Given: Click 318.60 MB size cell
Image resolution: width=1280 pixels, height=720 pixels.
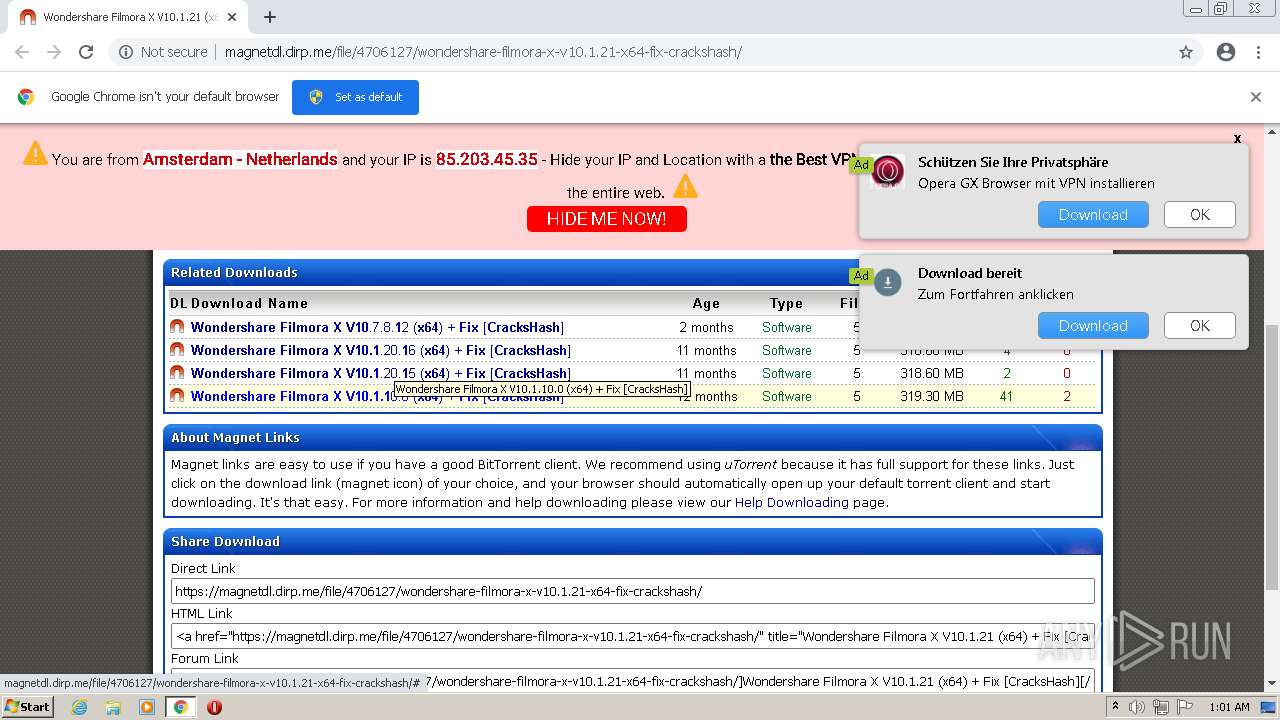Looking at the screenshot, I should (x=931, y=373).
